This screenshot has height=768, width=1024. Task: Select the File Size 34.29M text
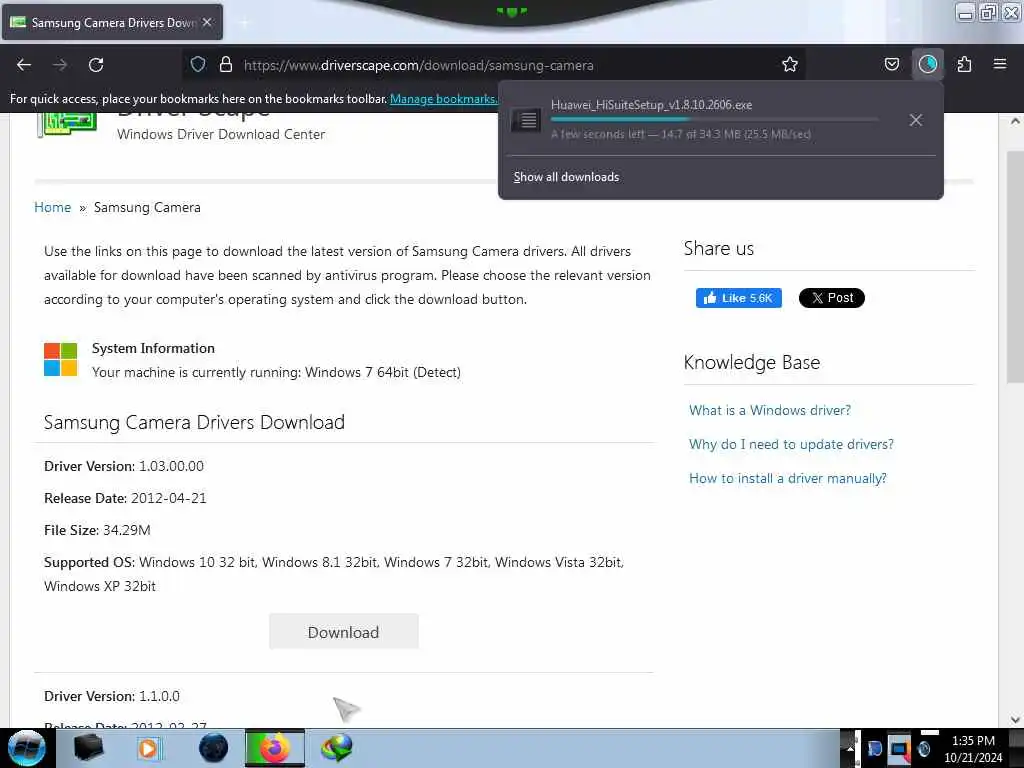(x=97, y=530)
